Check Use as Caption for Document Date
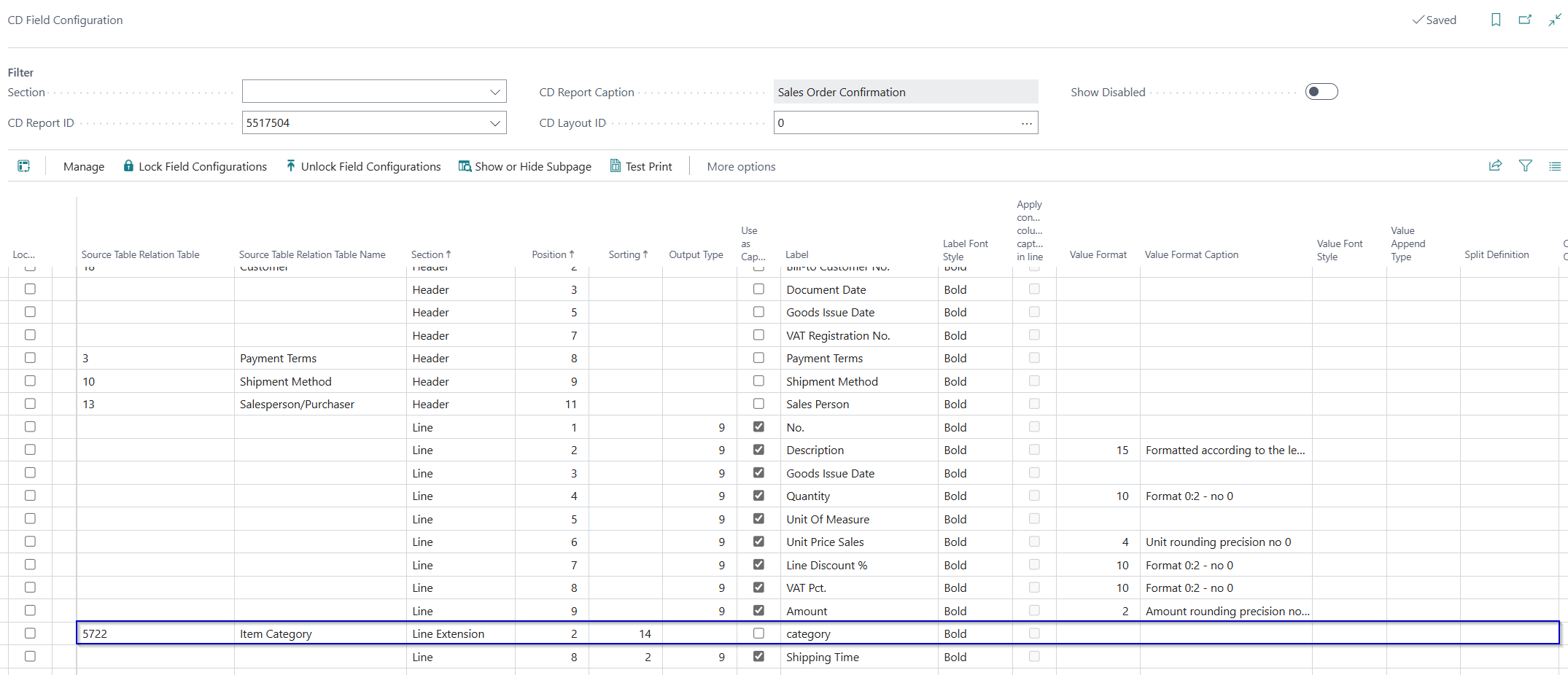Screen dimensions: 1568x675 (x=758, y=289)
